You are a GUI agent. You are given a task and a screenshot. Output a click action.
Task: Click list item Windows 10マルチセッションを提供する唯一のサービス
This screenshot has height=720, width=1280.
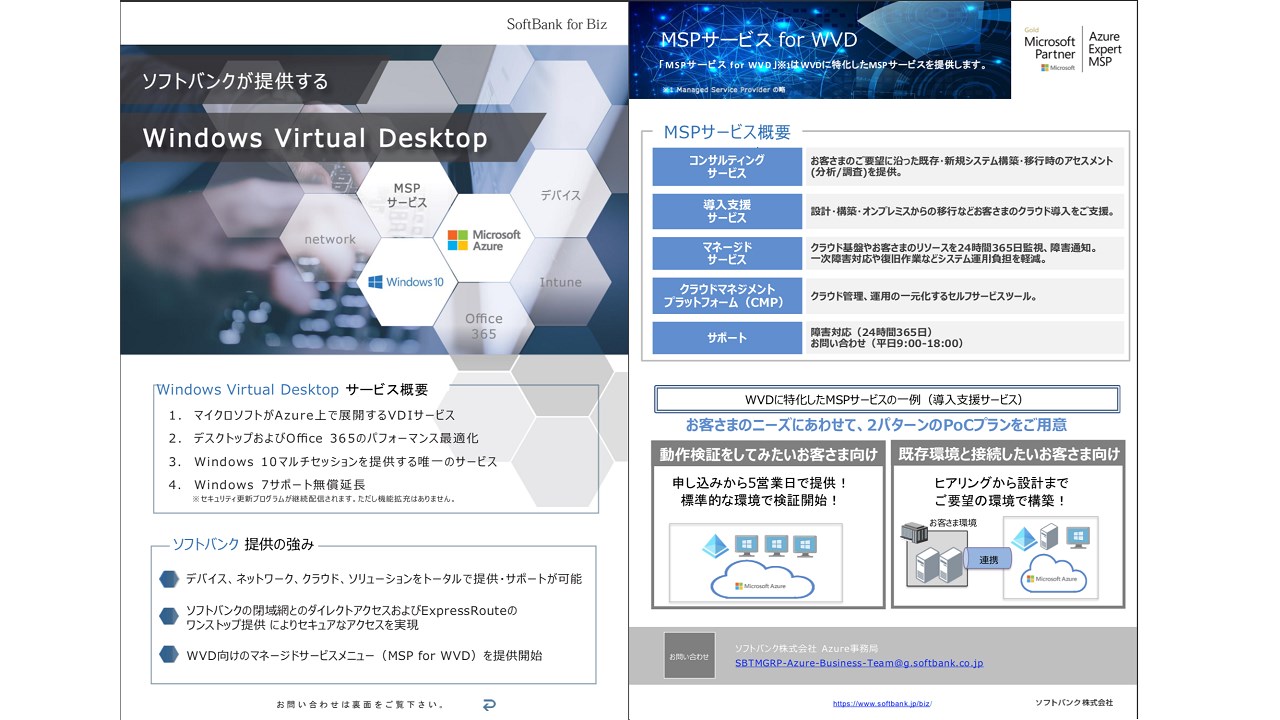coord(345,462)
